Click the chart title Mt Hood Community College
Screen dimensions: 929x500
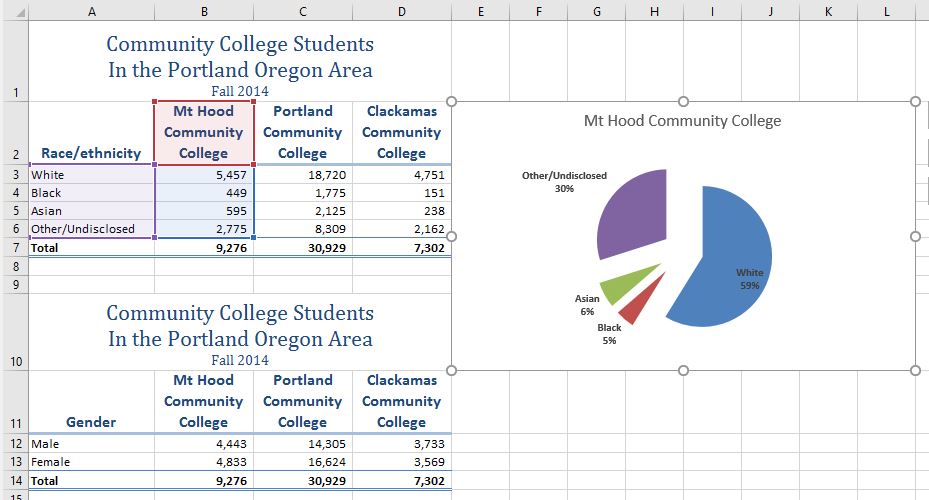(682, 121)
